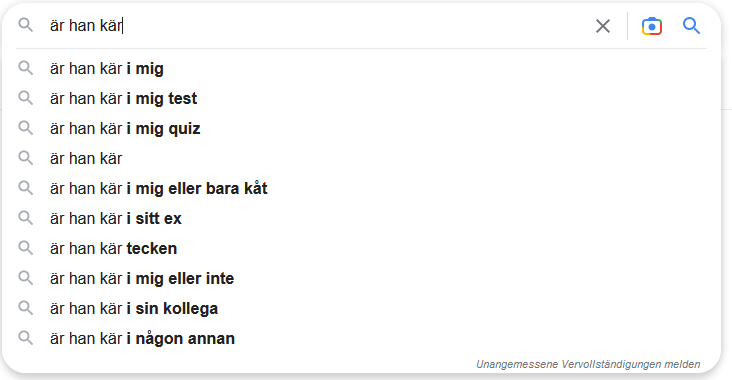This screenshot has width=732, height=380.
Task: Clear the search text with the X icon
Action: 603,26
